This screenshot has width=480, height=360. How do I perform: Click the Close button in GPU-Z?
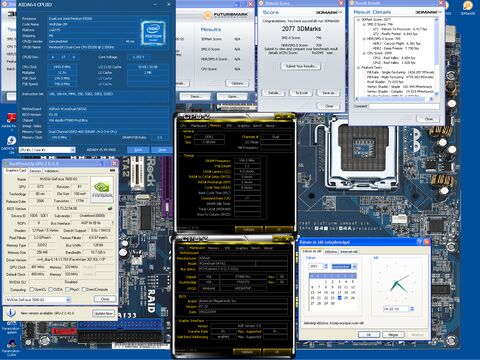[x=105, y=299]
